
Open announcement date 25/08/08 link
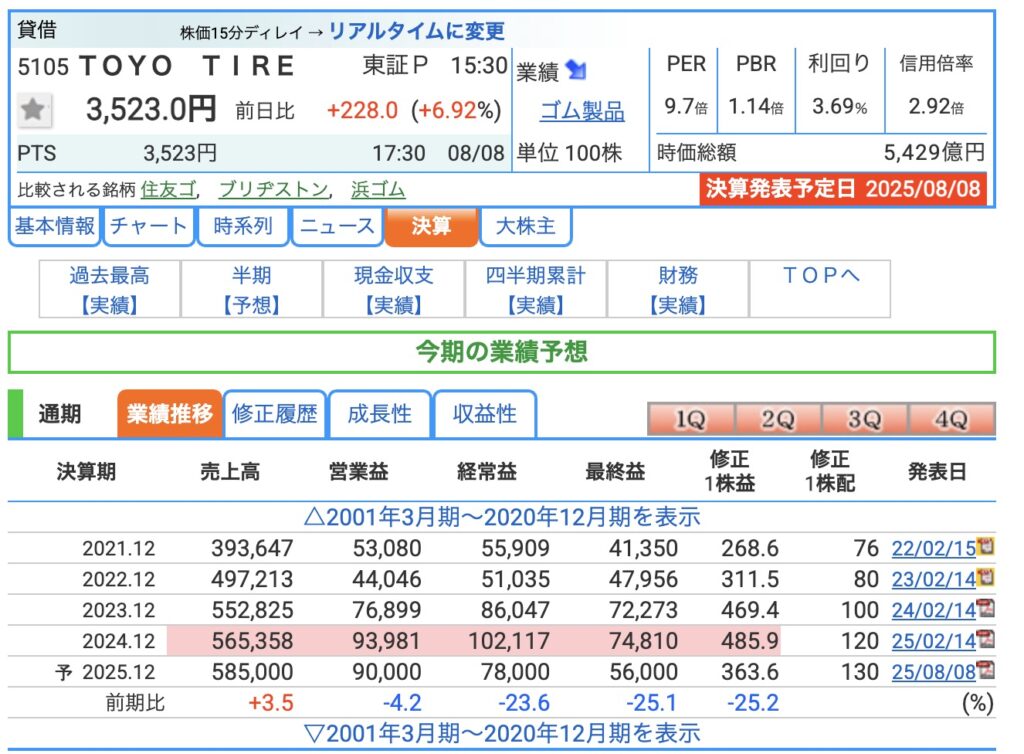(x=933, y=672)
